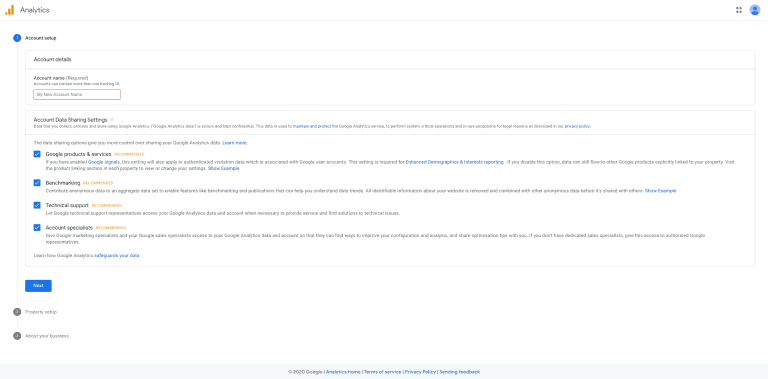The height and width of the screenshot is (379, 768).
Task: Click the Analytics logo icon
Action: pyautogui.click(x=10, y=10)
